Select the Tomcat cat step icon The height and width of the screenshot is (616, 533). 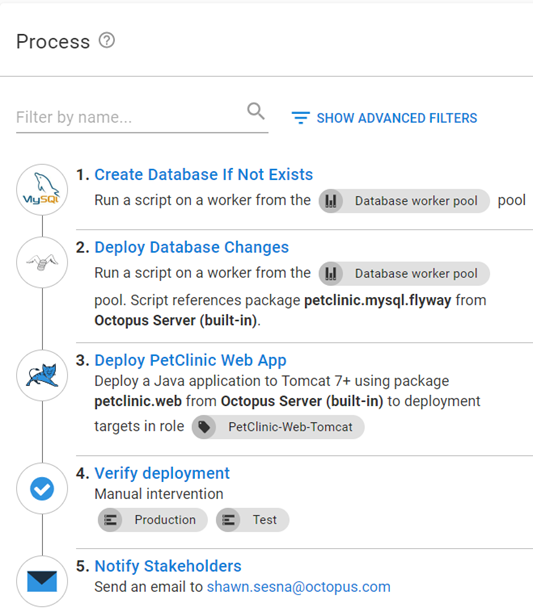pos(42,376)
